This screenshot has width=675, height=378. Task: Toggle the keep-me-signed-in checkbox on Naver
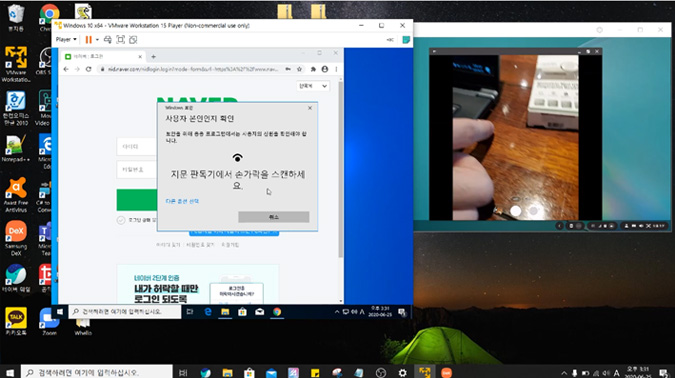coord(121,220)
